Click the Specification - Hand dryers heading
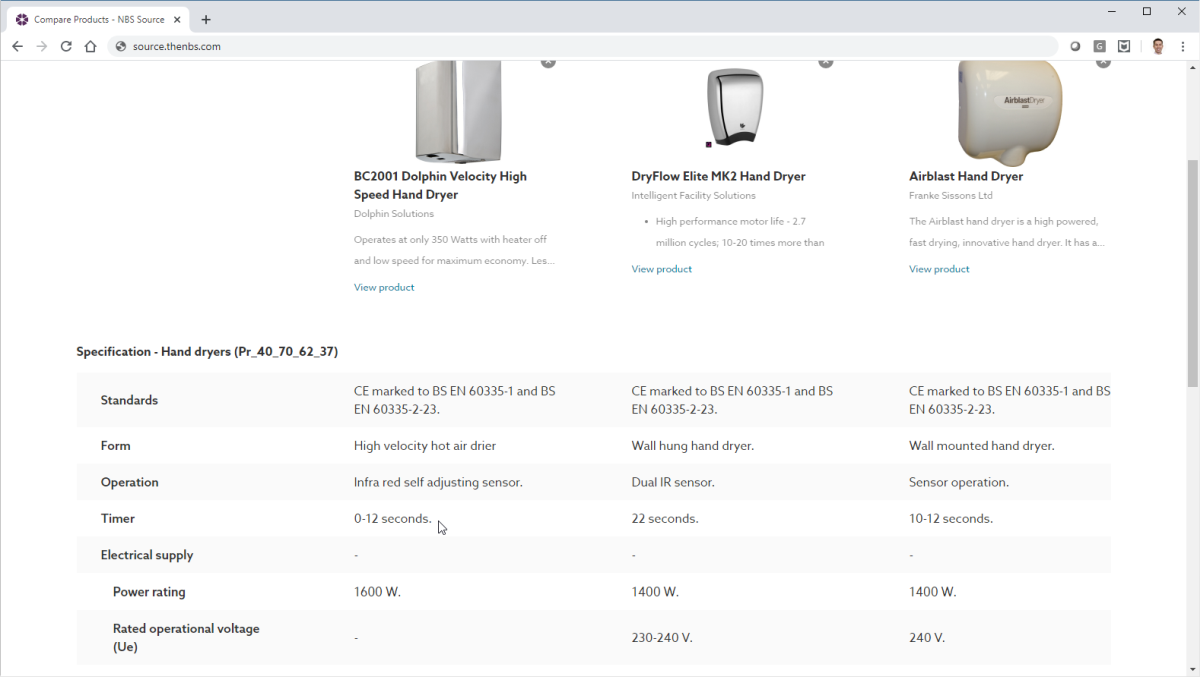This screenshot has height=677, width=1200. 207,352
